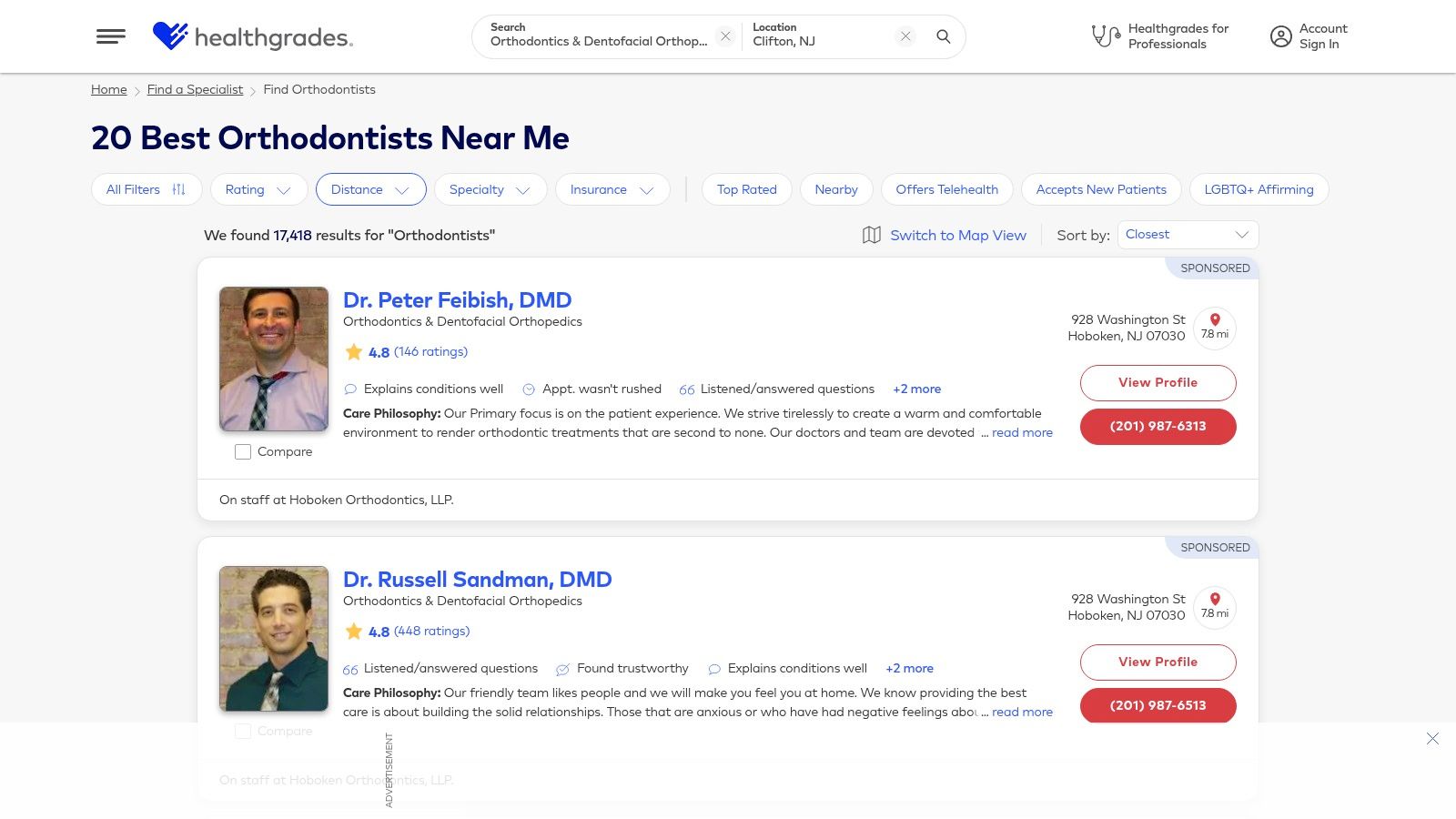Go to Find a Specialist breadcrumb
This screenshot has width=1456, height=819.
195,89
